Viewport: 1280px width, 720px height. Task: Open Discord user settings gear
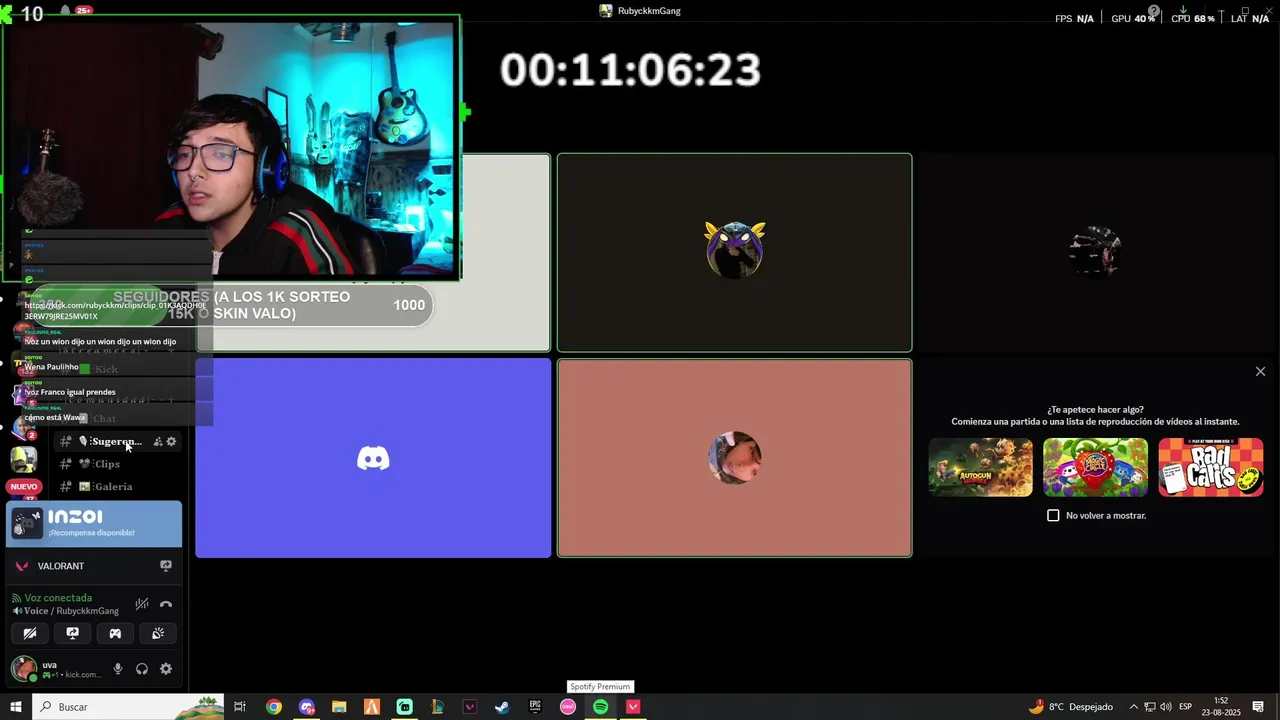tap(166, 669)
